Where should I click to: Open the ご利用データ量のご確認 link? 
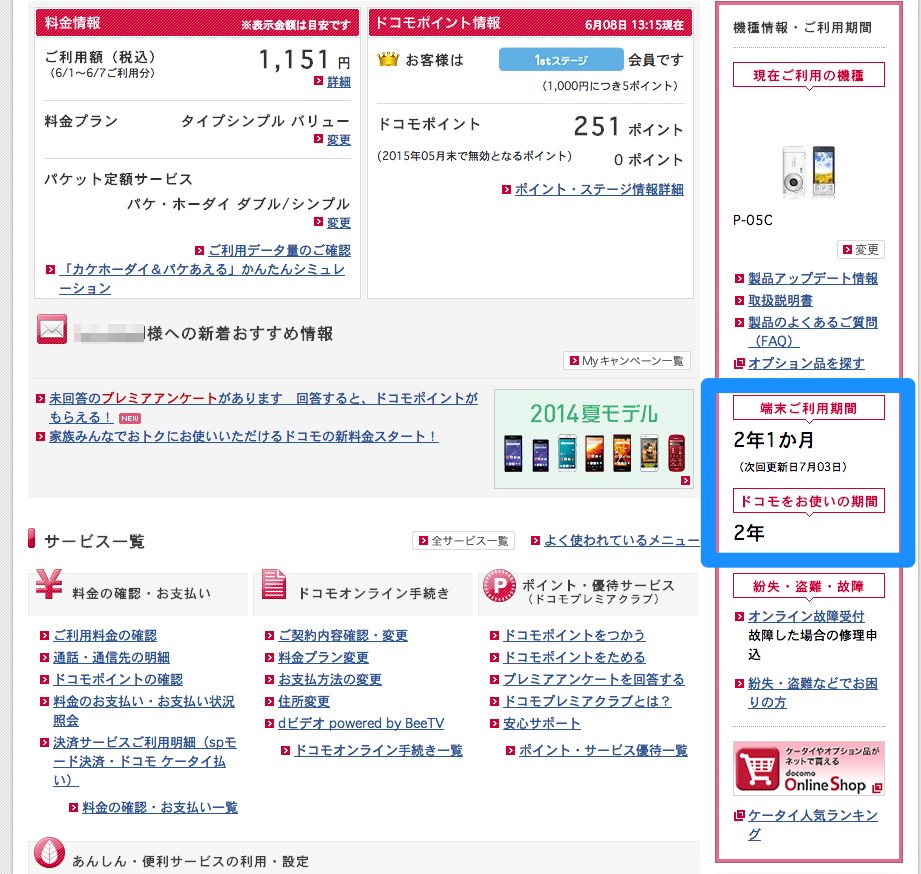click(x=280, y=250)
